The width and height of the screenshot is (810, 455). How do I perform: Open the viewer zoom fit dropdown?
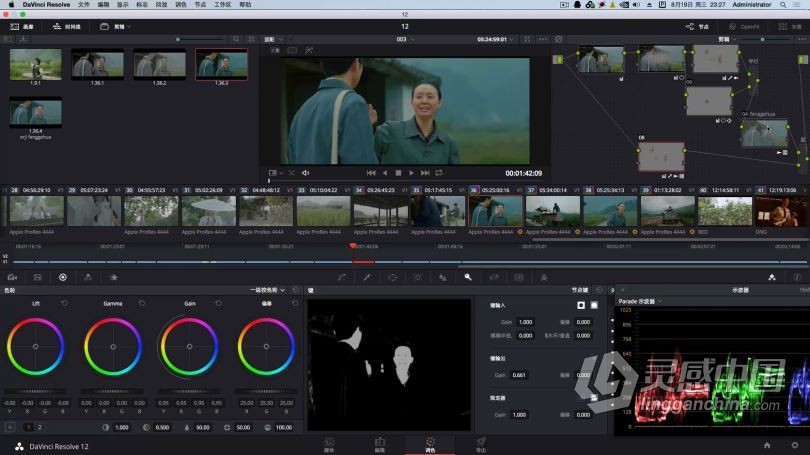[x=273, y=39]
